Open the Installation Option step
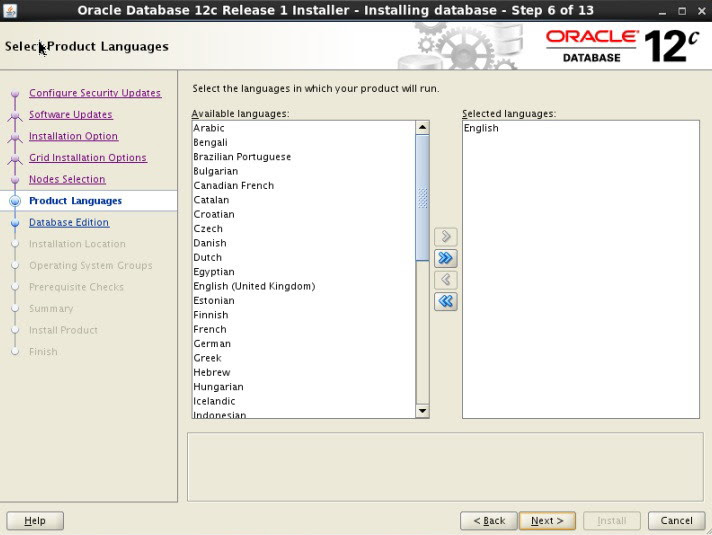Screen dimensions: 712x535 point(73,136)
